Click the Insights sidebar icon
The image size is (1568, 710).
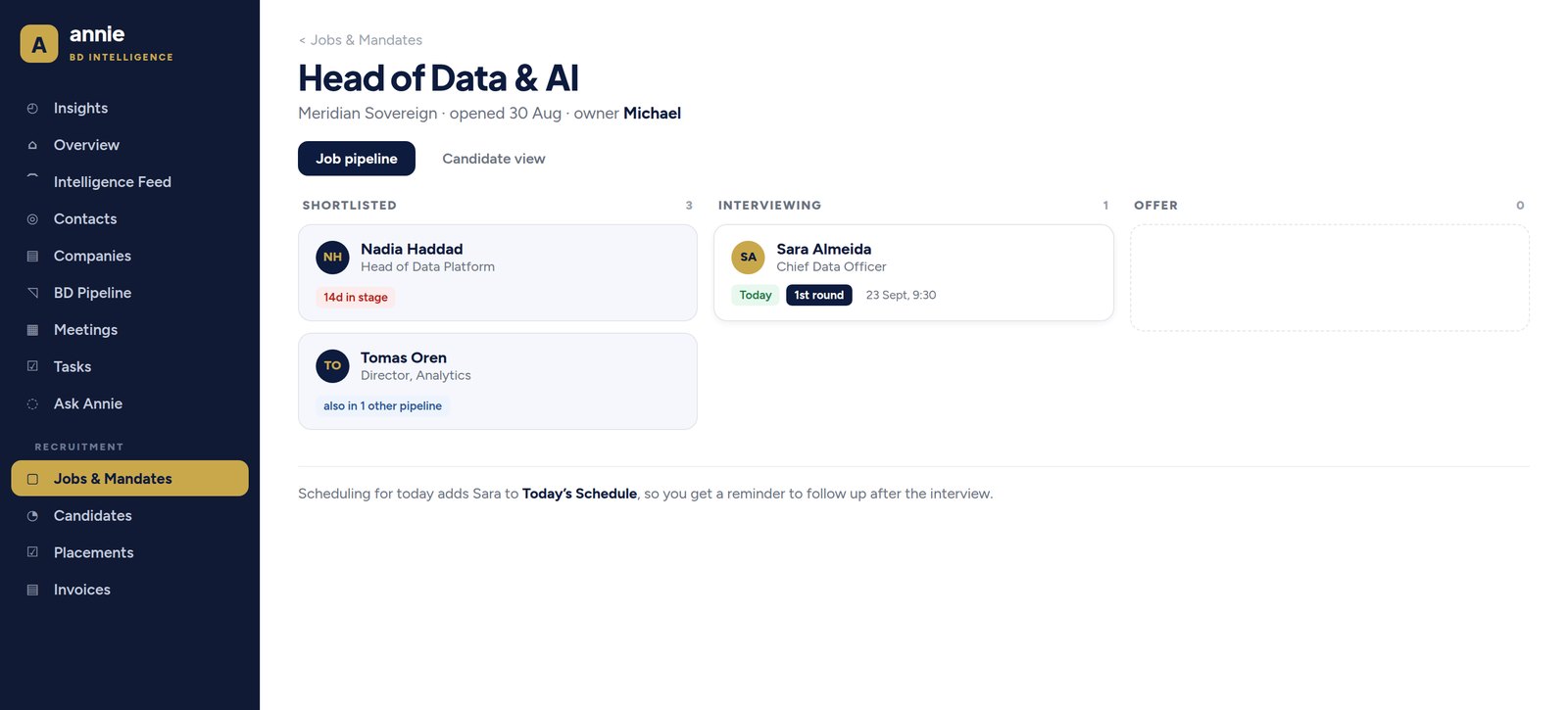pos(32,109)
